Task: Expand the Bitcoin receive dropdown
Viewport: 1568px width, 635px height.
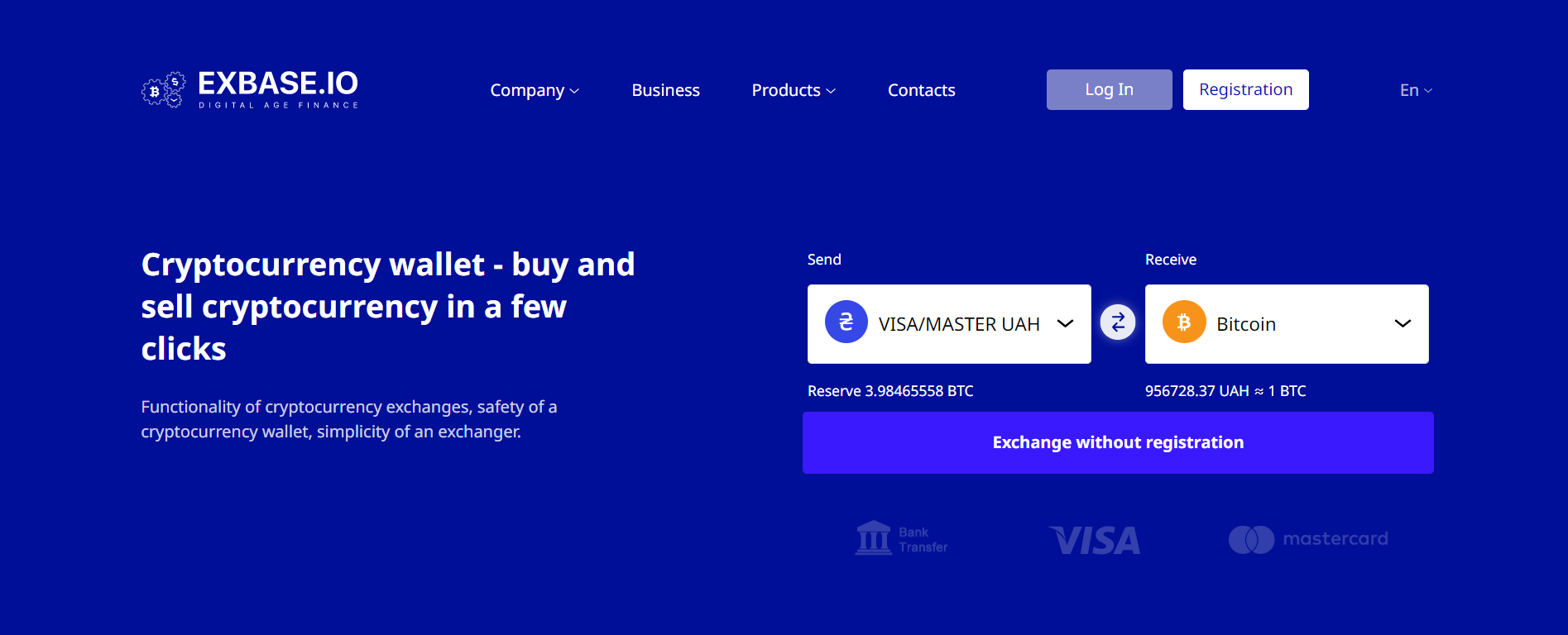Action: (1287, 324)
